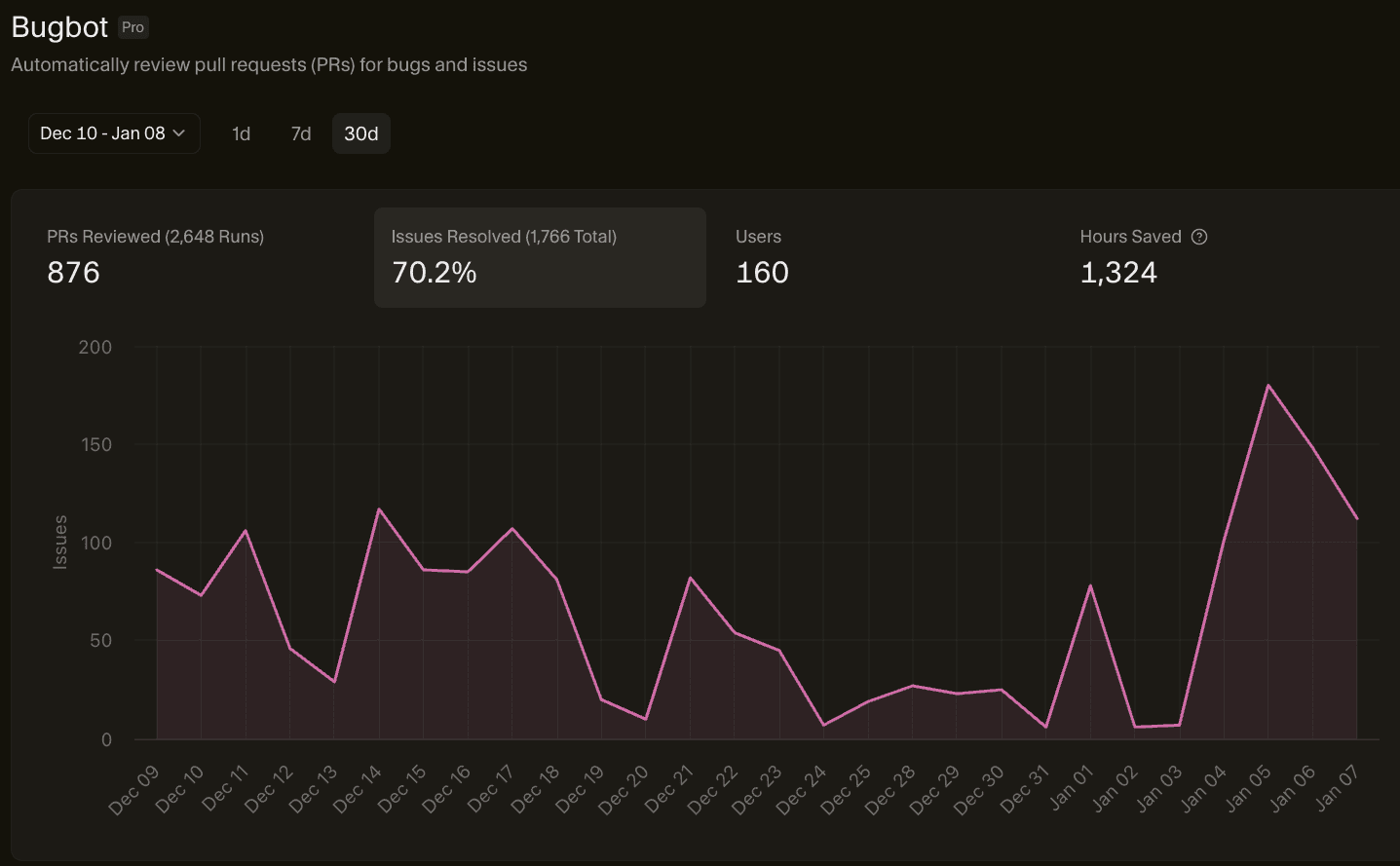Click the Pro badge beside Bugbot
This screenshot has width=1400, height=866.
[132, 26]
